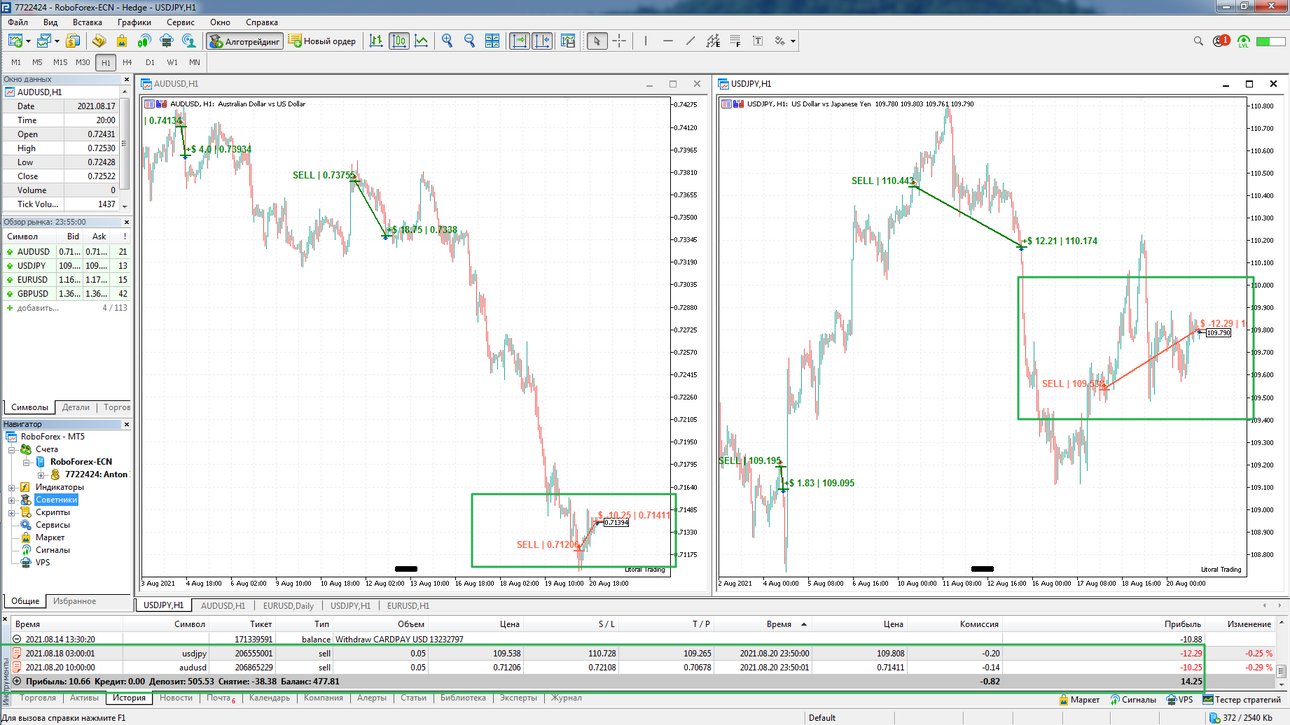Screen dimensions: 1290x725
Task: Open the new chart dropdown arrow
Action: click(x=28, y=41)
